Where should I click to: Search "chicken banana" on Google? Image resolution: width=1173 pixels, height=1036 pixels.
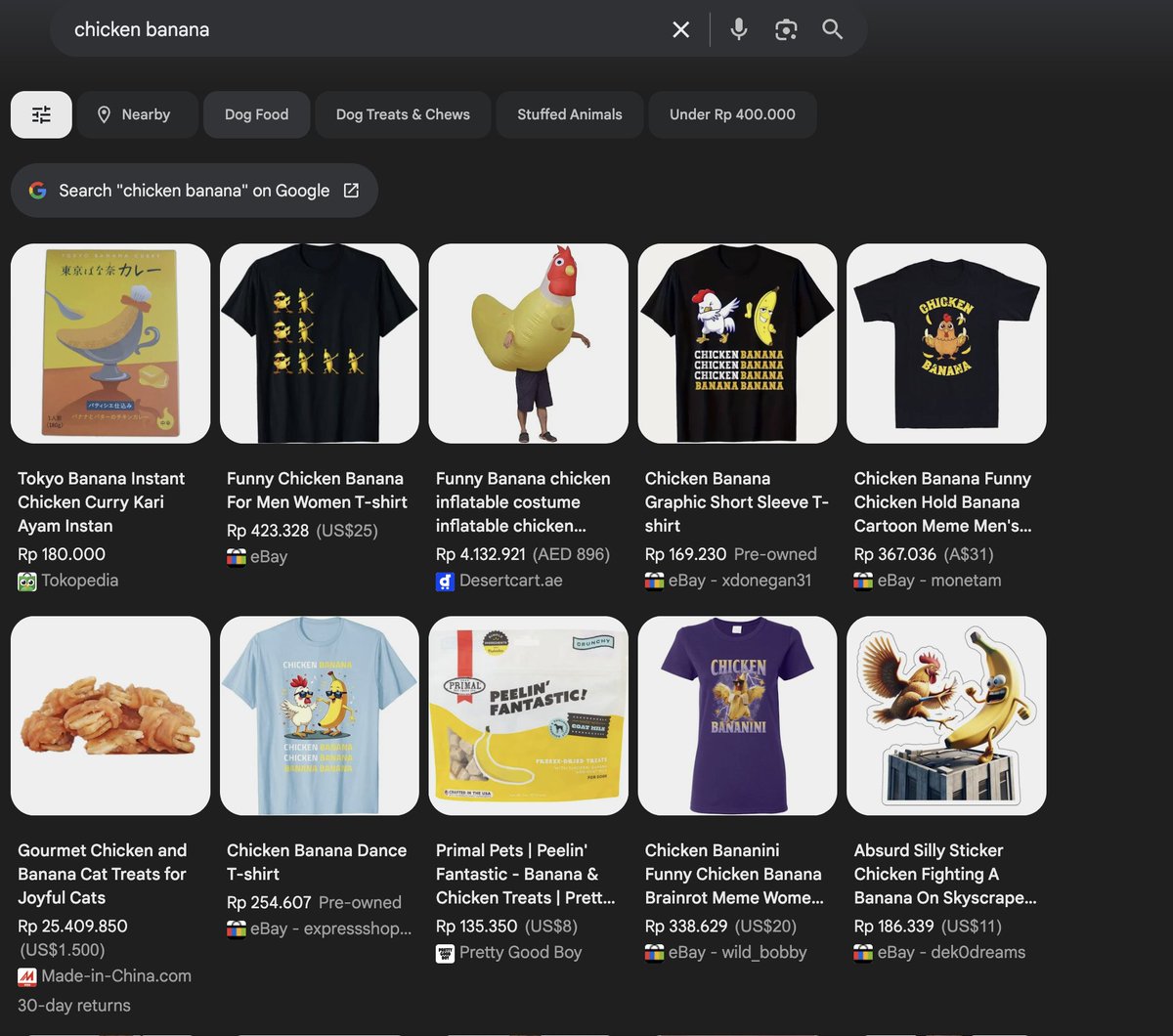195,191
